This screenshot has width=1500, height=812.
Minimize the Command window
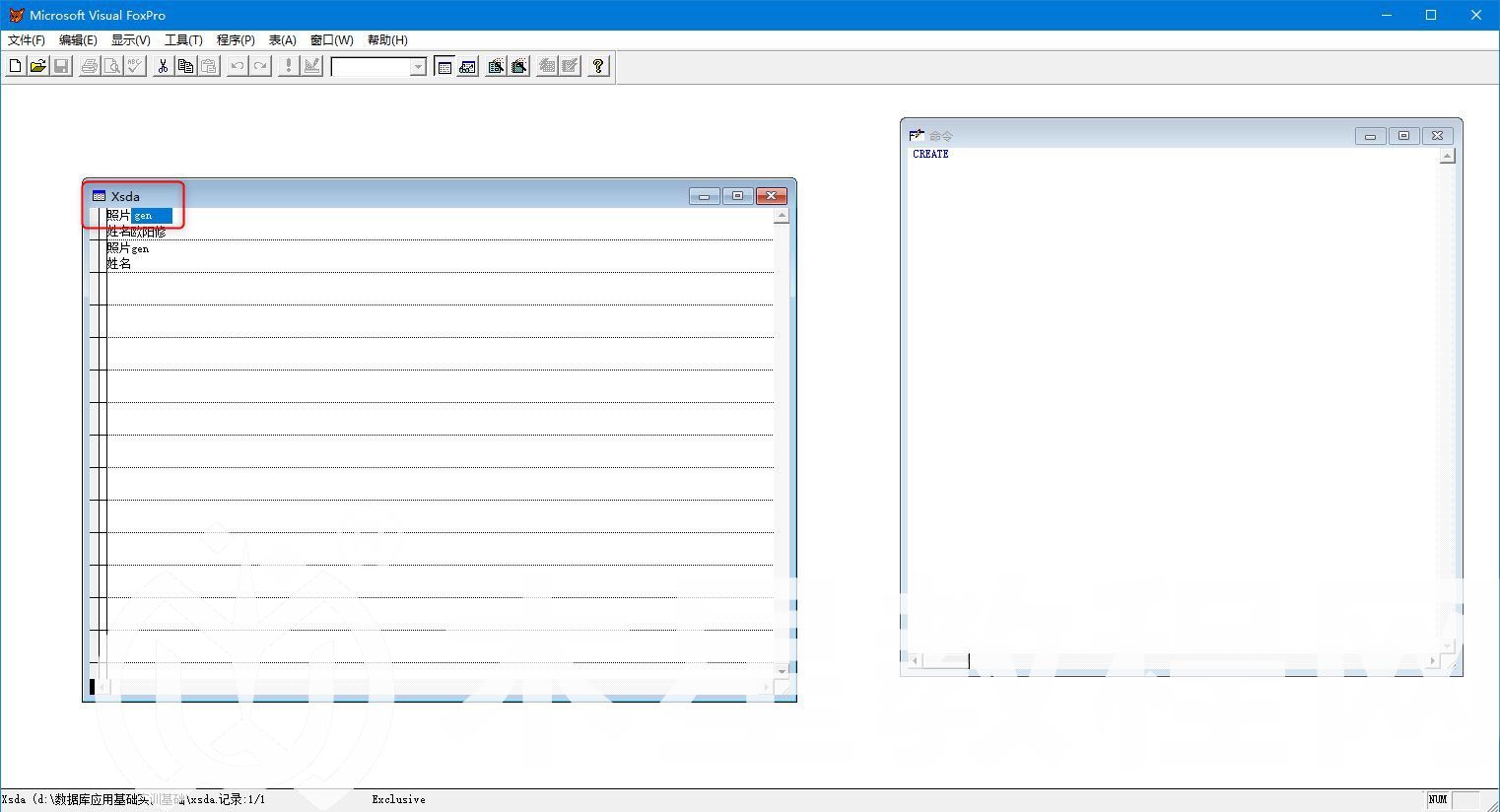(1370, 136)
